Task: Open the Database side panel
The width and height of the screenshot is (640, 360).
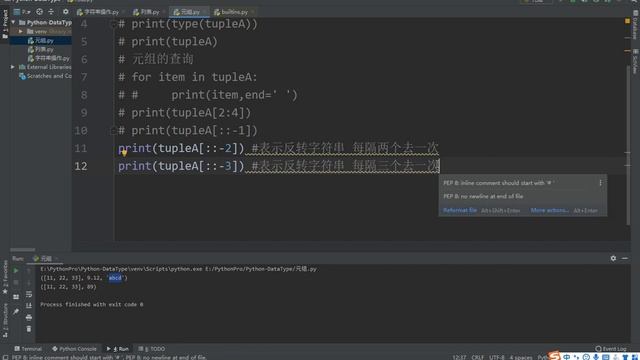Action: point(636,25)
